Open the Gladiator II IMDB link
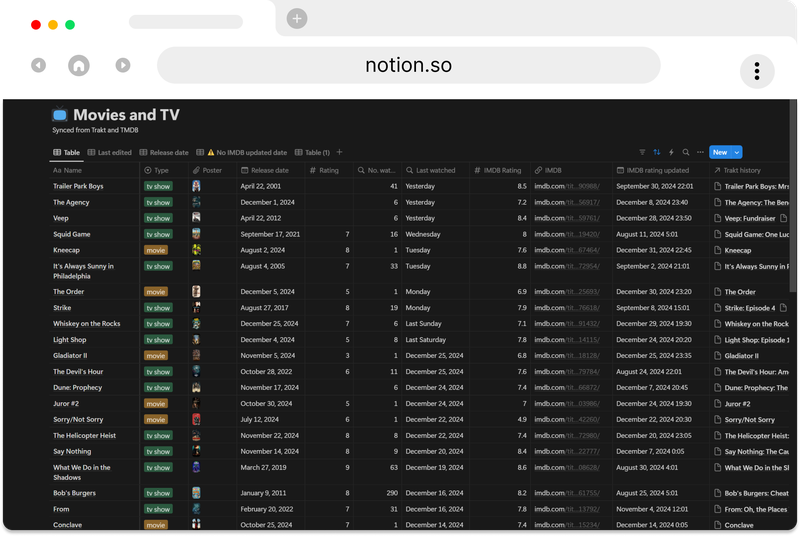This screenshot has height=536, width=800. point(567,355)
